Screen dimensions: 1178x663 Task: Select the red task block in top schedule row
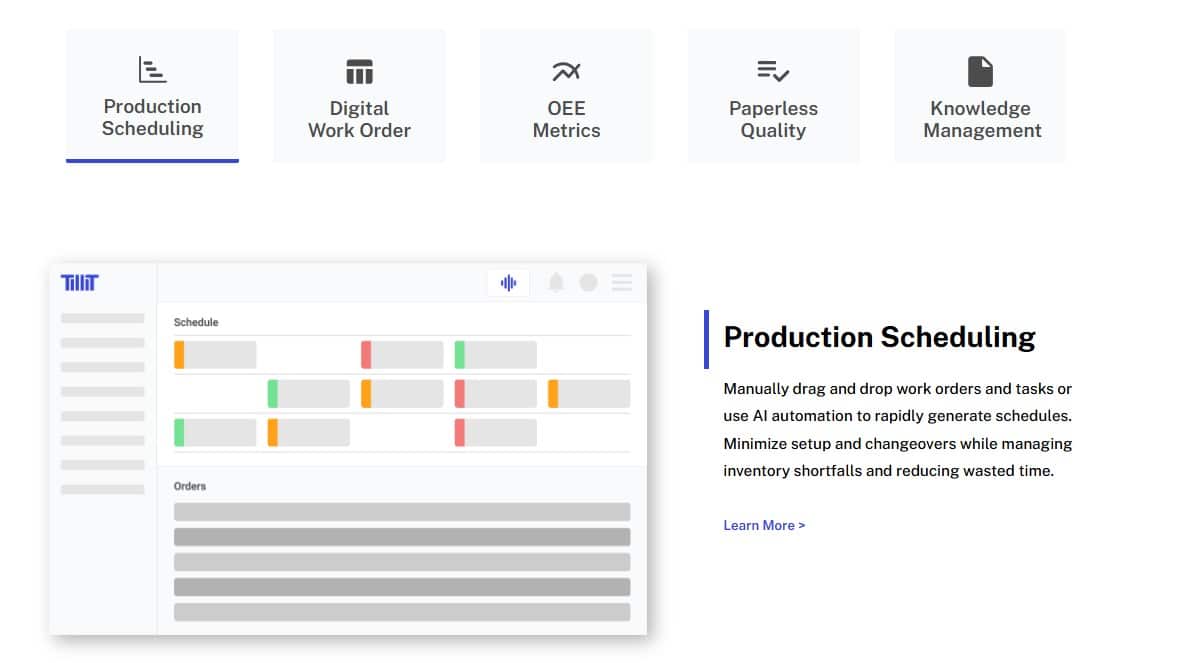click(x=402, y=355)
